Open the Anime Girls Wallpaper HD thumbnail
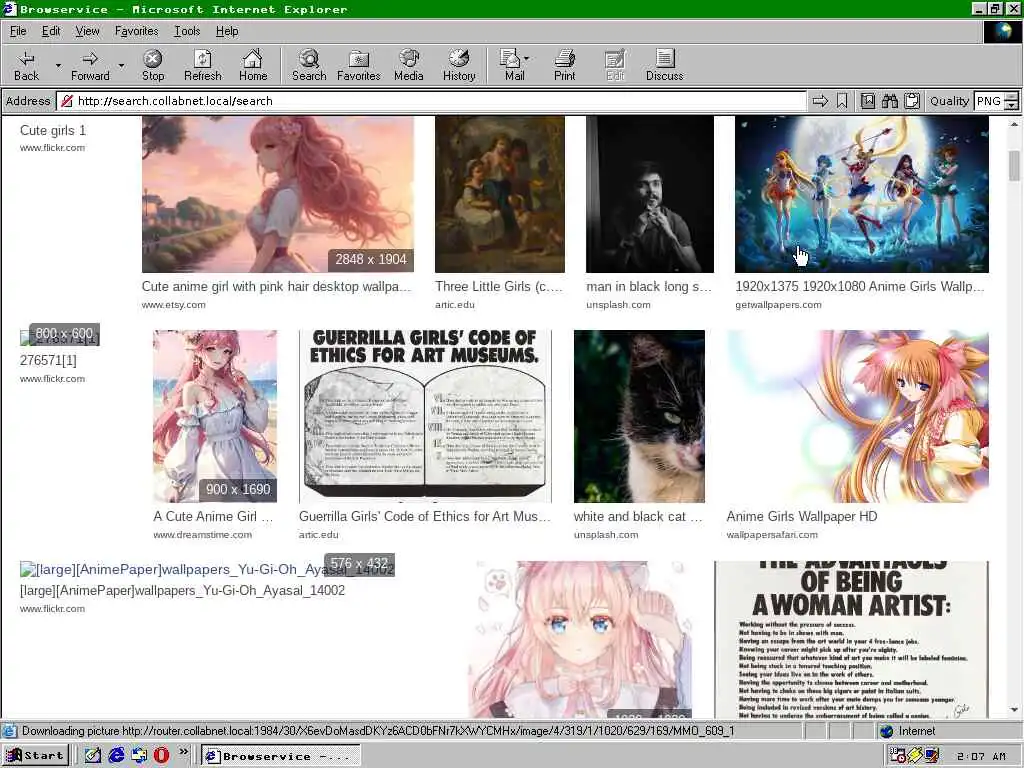Viewport: 1024px width, 768px height. coord(857,416)
